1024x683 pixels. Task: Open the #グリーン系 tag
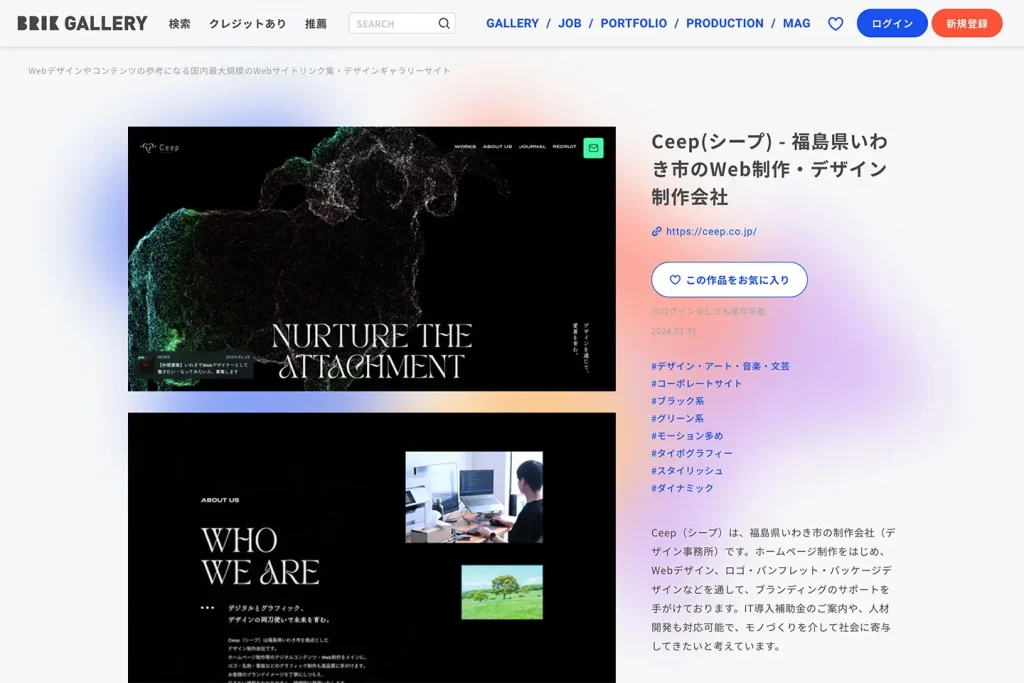[x=677, y=418]
